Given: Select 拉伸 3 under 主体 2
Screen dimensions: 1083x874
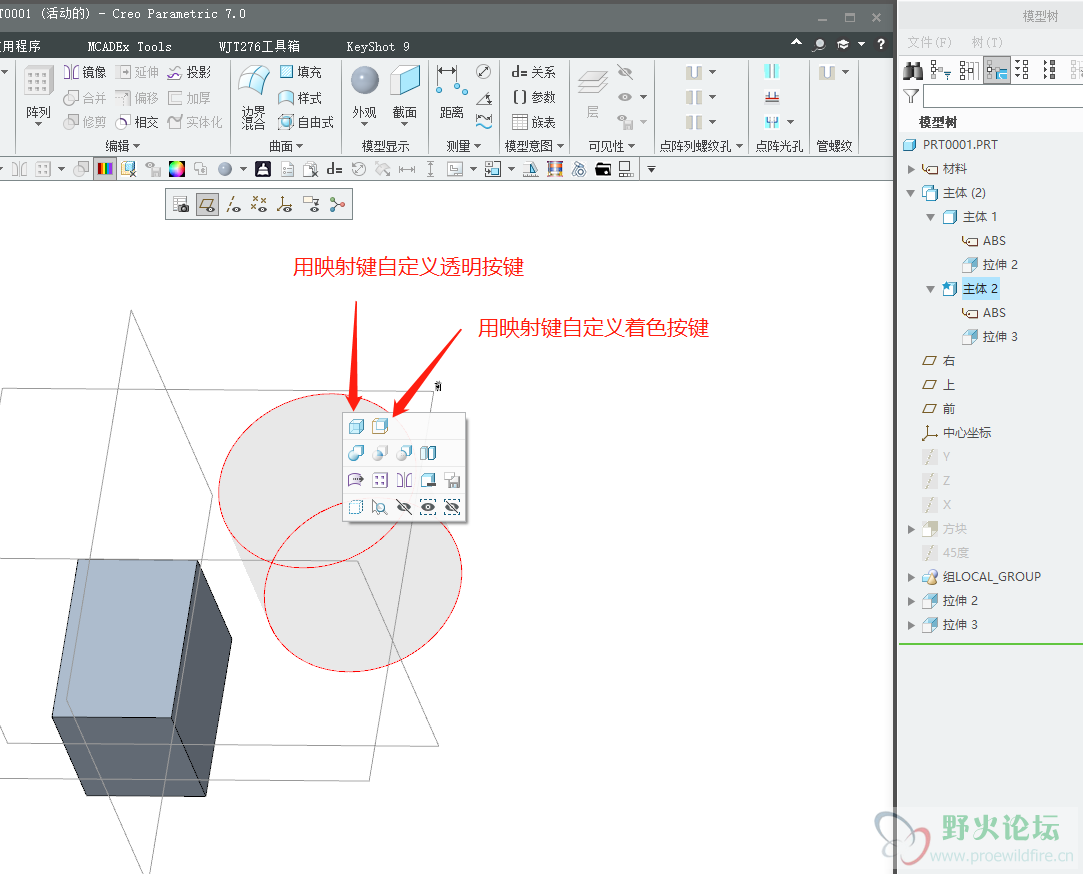Looking at the screenshot, I should click(999, 337).
